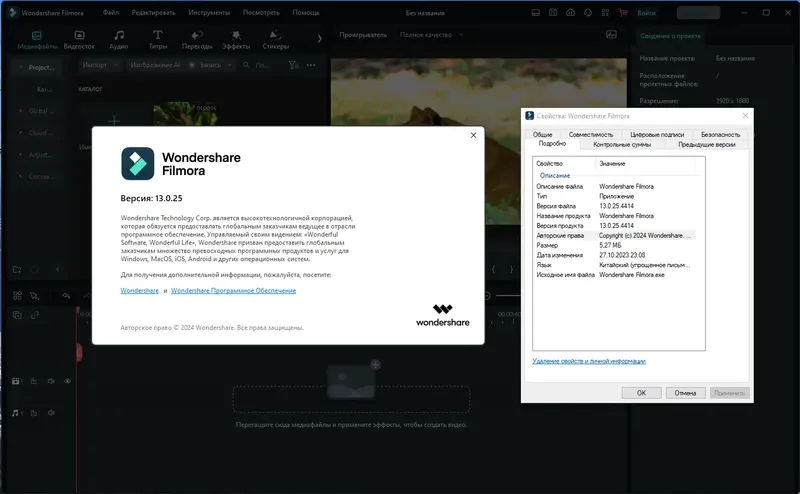Open the Редактировать menu
This screenshot has width=800, height=494.
(154, 12)
